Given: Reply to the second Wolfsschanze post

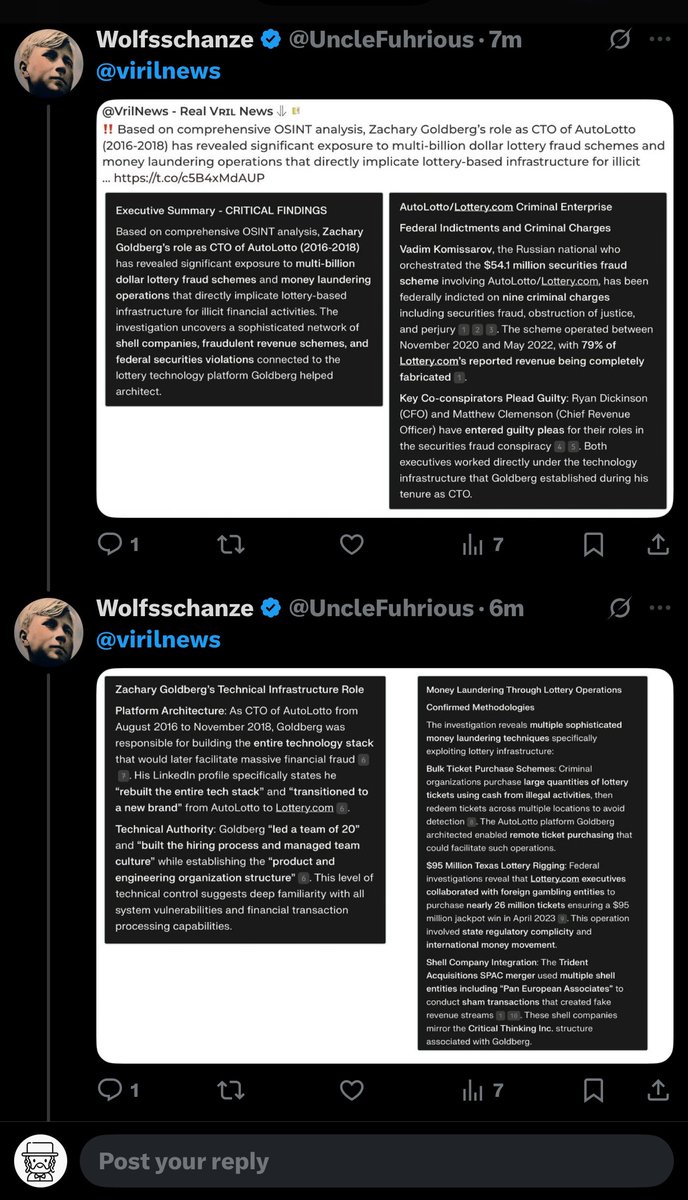Looking at the screenshot, I should pos(110,1090).
